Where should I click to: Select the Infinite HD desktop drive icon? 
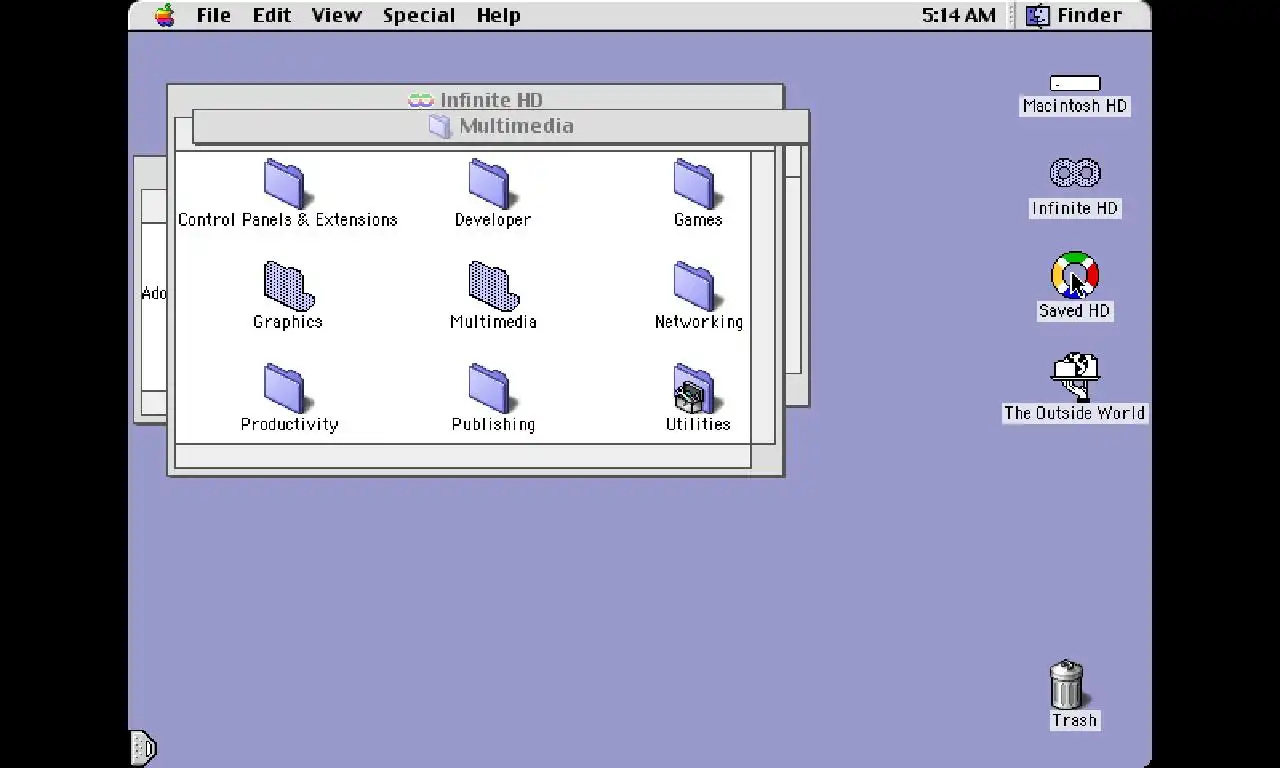coord(1075,173)
